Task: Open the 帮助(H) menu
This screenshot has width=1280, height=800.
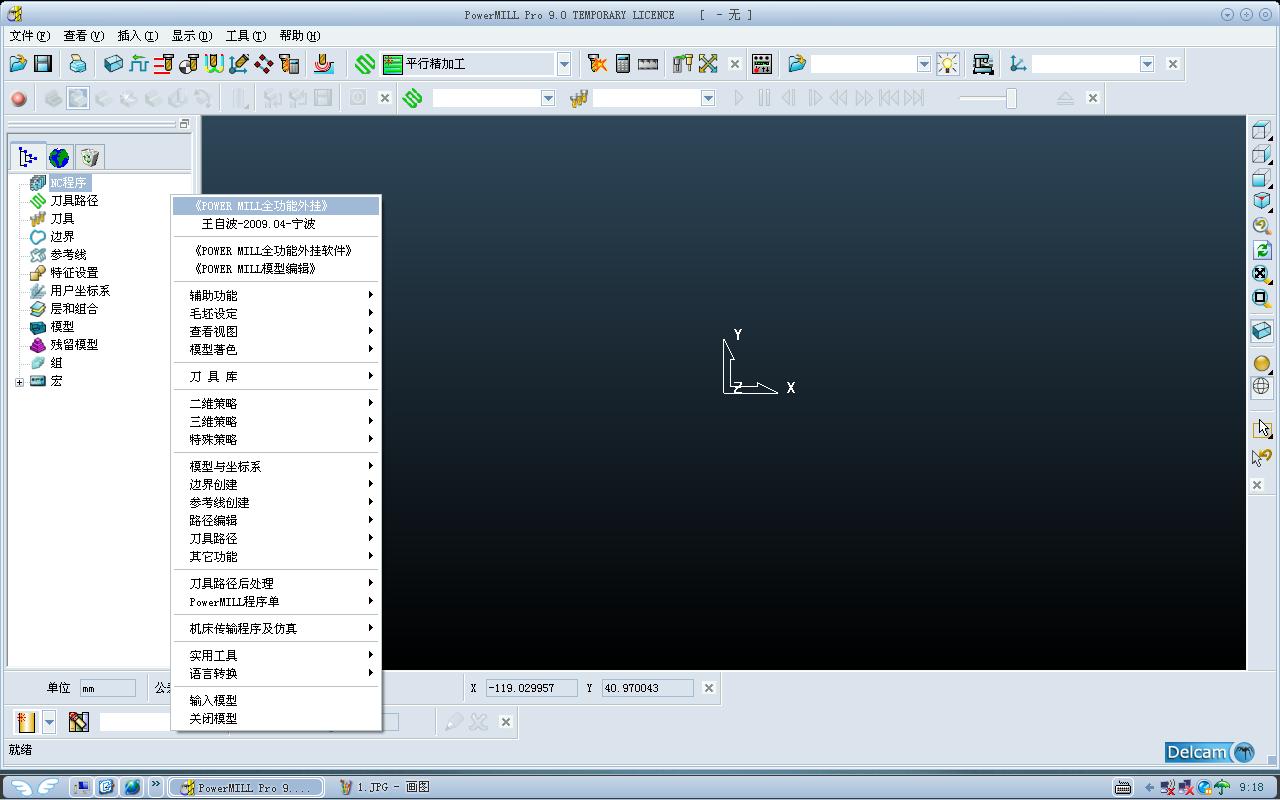Action: 299,36
